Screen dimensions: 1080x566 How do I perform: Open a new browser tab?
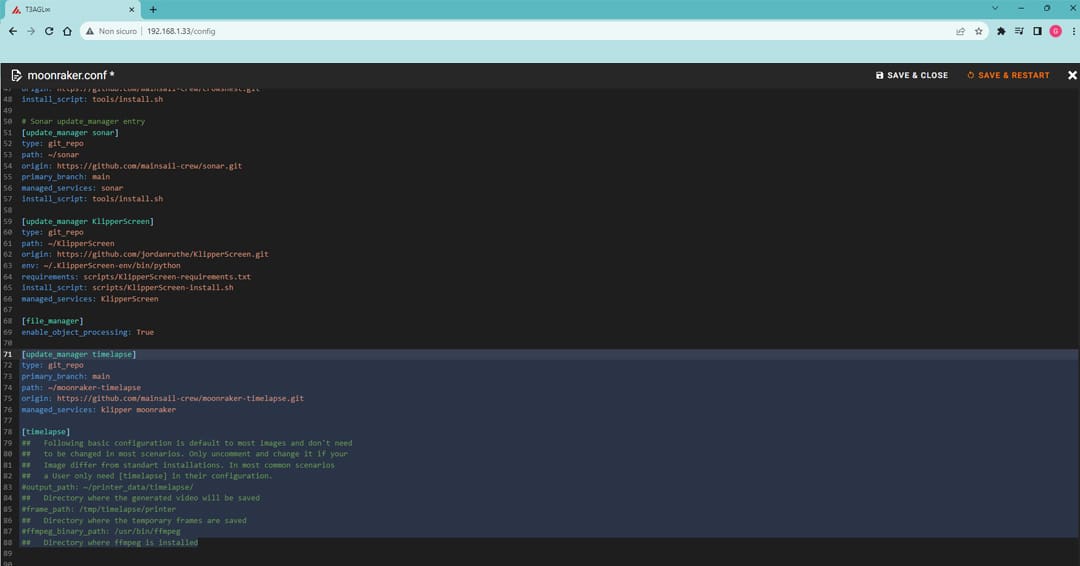click(153, 10)
